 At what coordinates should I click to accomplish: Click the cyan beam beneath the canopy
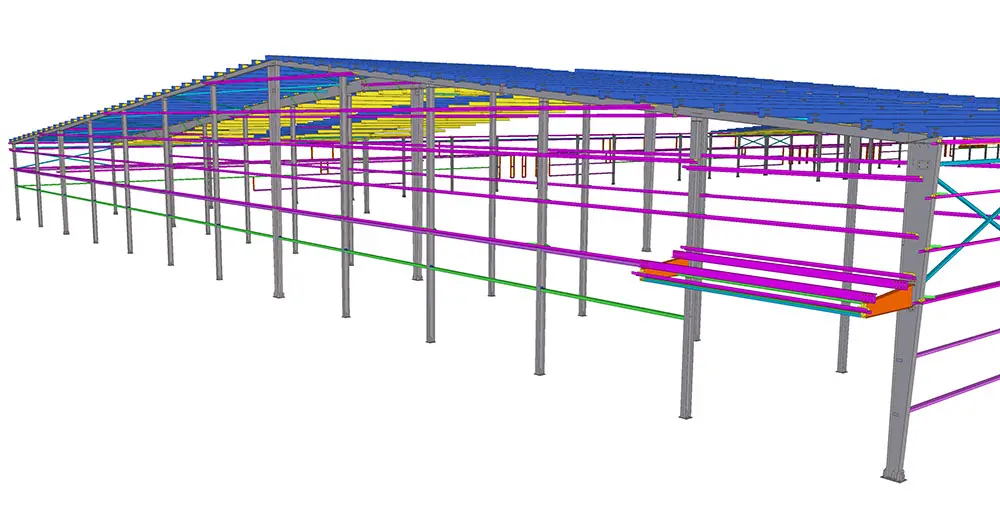click(x=750, y=297)
